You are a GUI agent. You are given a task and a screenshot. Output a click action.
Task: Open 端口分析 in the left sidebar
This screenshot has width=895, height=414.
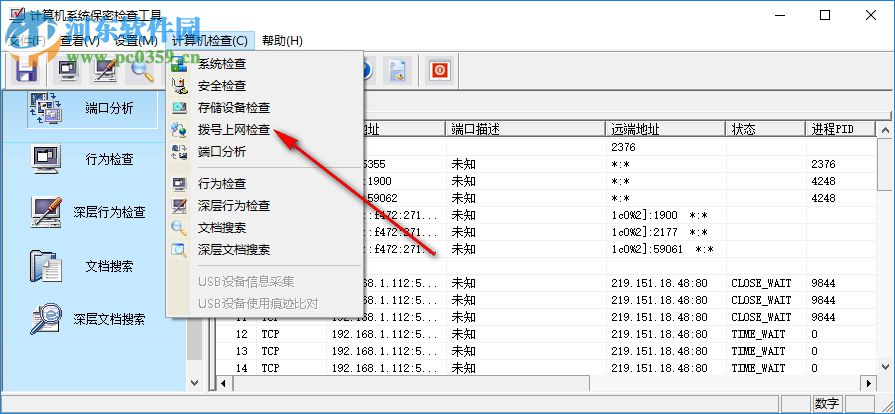point(92,108)
